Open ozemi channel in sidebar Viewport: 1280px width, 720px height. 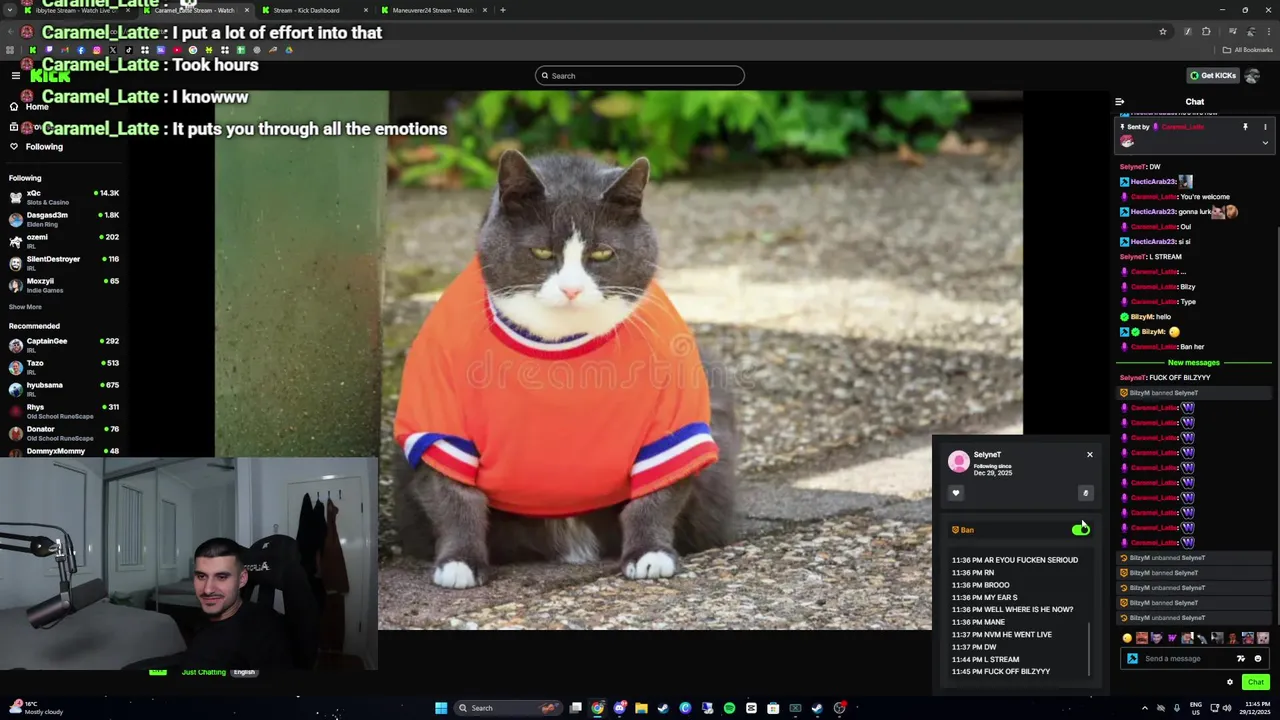point(64,241)
